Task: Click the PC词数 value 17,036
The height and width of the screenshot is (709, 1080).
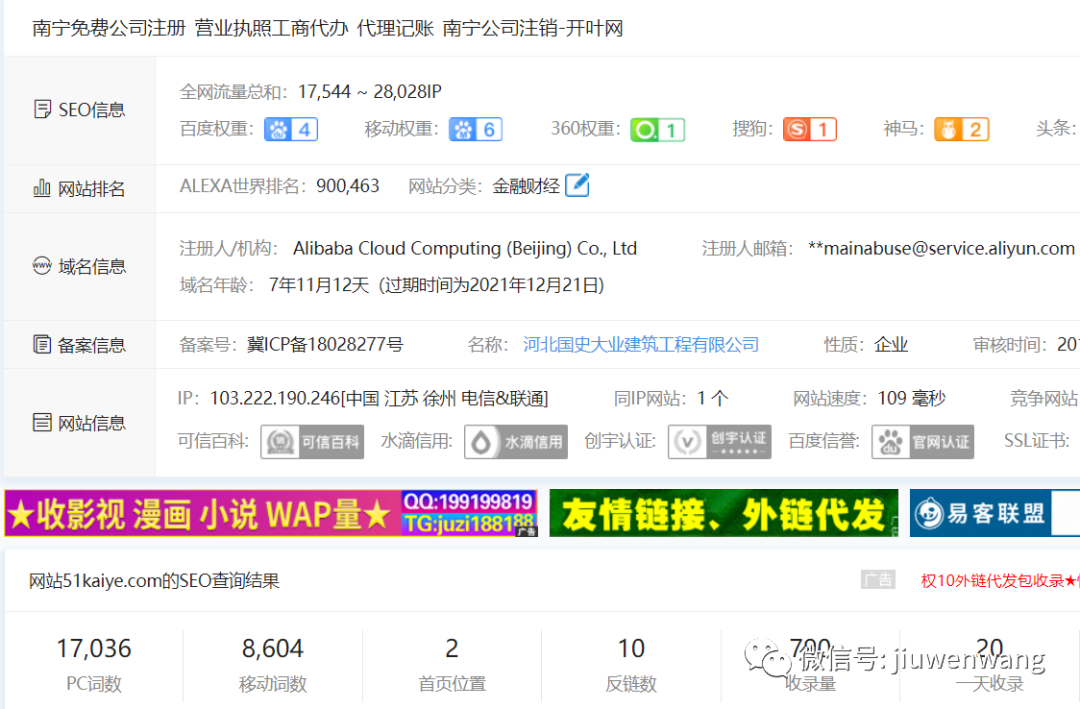Action: click(x=94, y=648)
